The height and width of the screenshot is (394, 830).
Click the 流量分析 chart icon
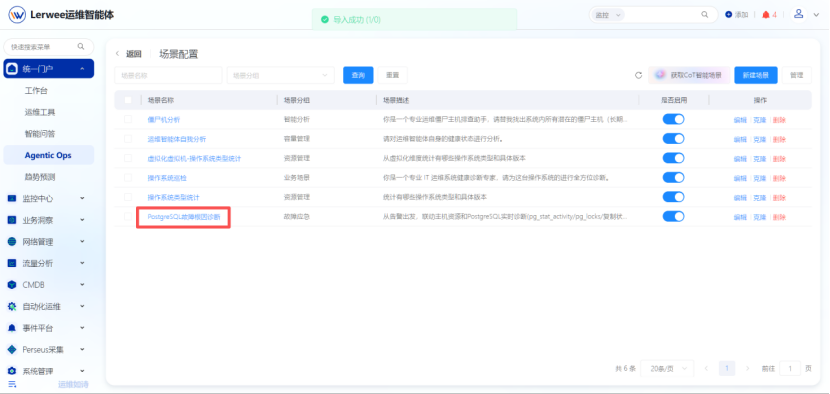pyautogui.click(x=12, y=263)
